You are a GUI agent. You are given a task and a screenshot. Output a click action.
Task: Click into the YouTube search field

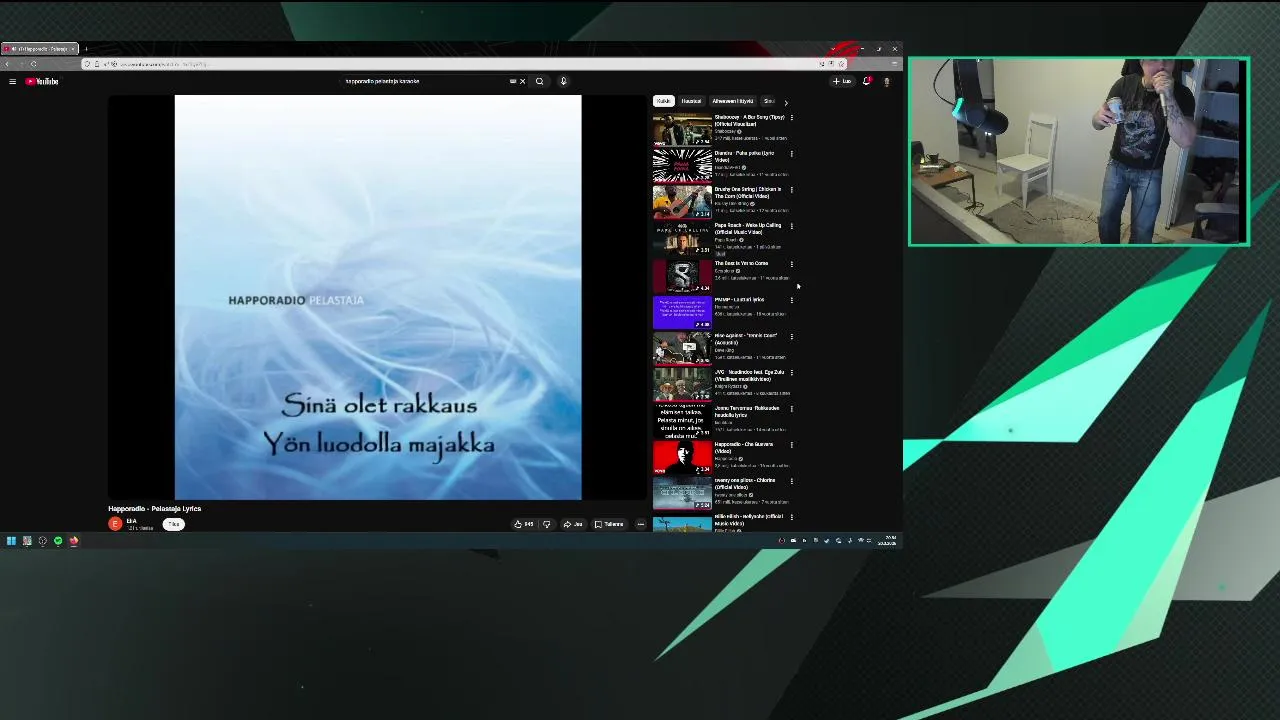[x=425, y=81]
